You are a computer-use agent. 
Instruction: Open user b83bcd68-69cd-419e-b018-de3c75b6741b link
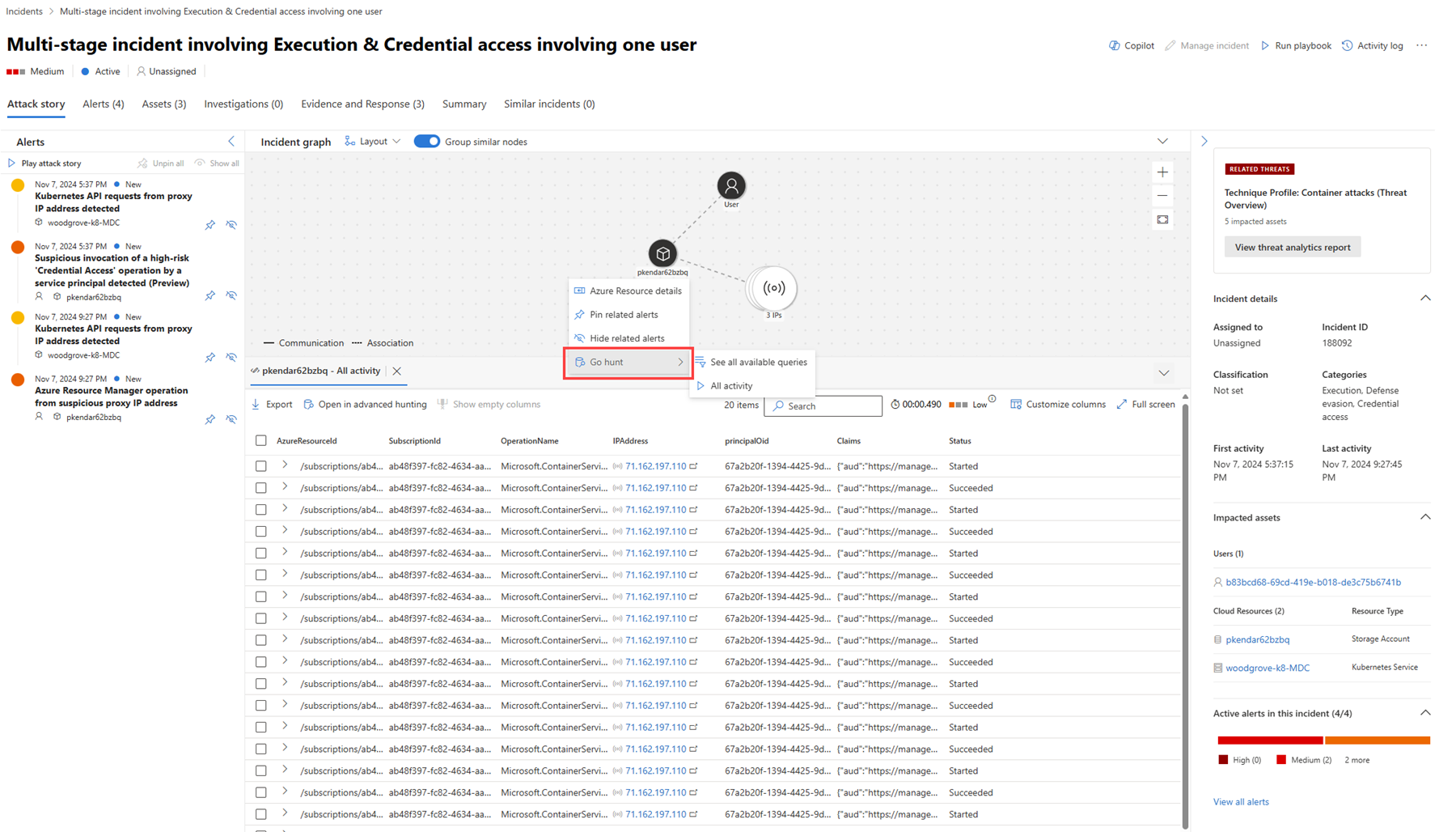coord(1313,582)
